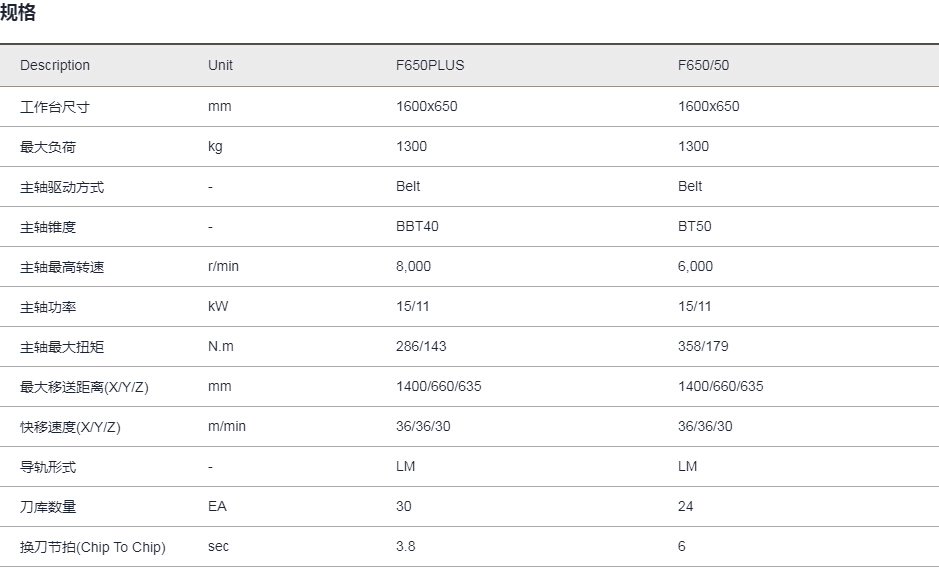The width and height of the screenshot is (939, 571).
Task: Click BBT40 spindle taper value
Action: point(417,226)
